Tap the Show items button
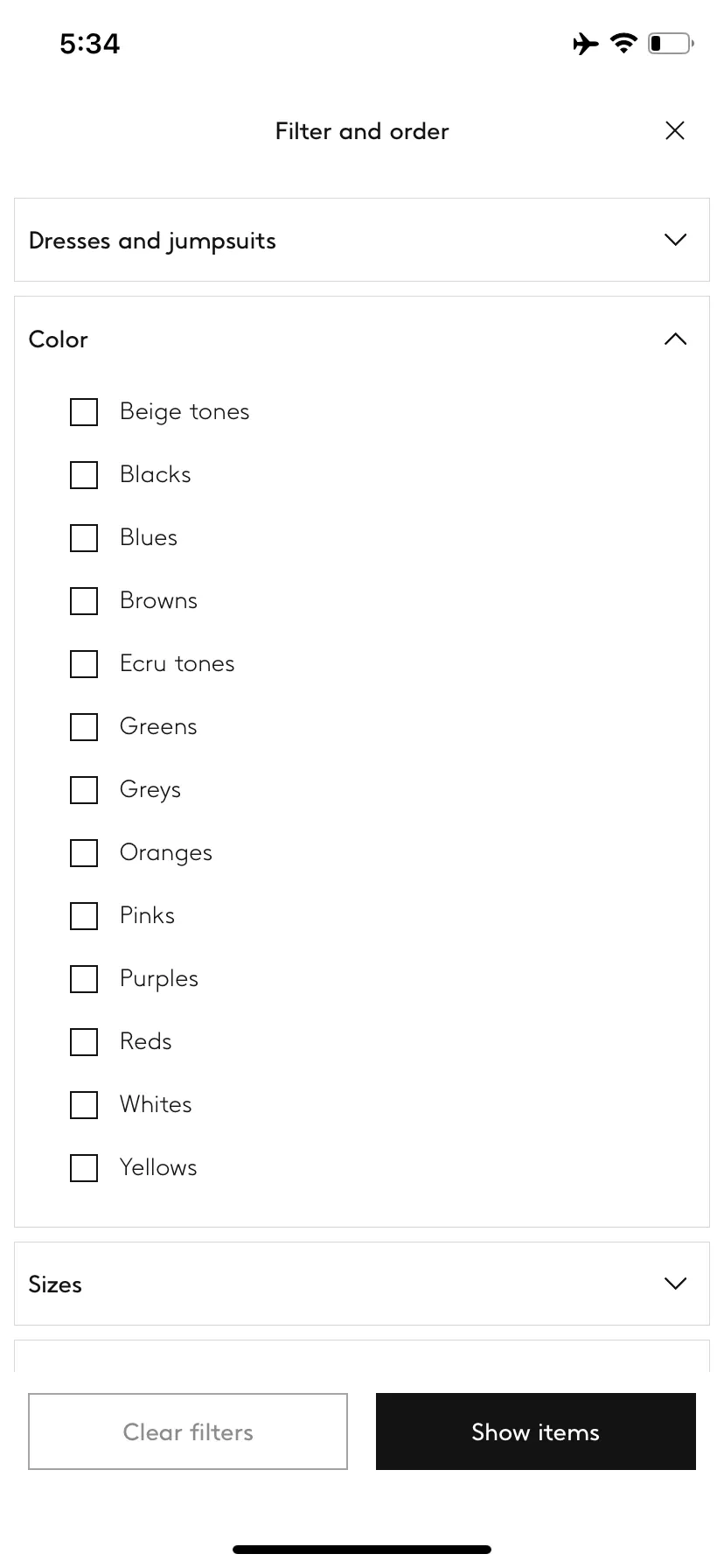724x1568 pixels. click(536, 1431)
